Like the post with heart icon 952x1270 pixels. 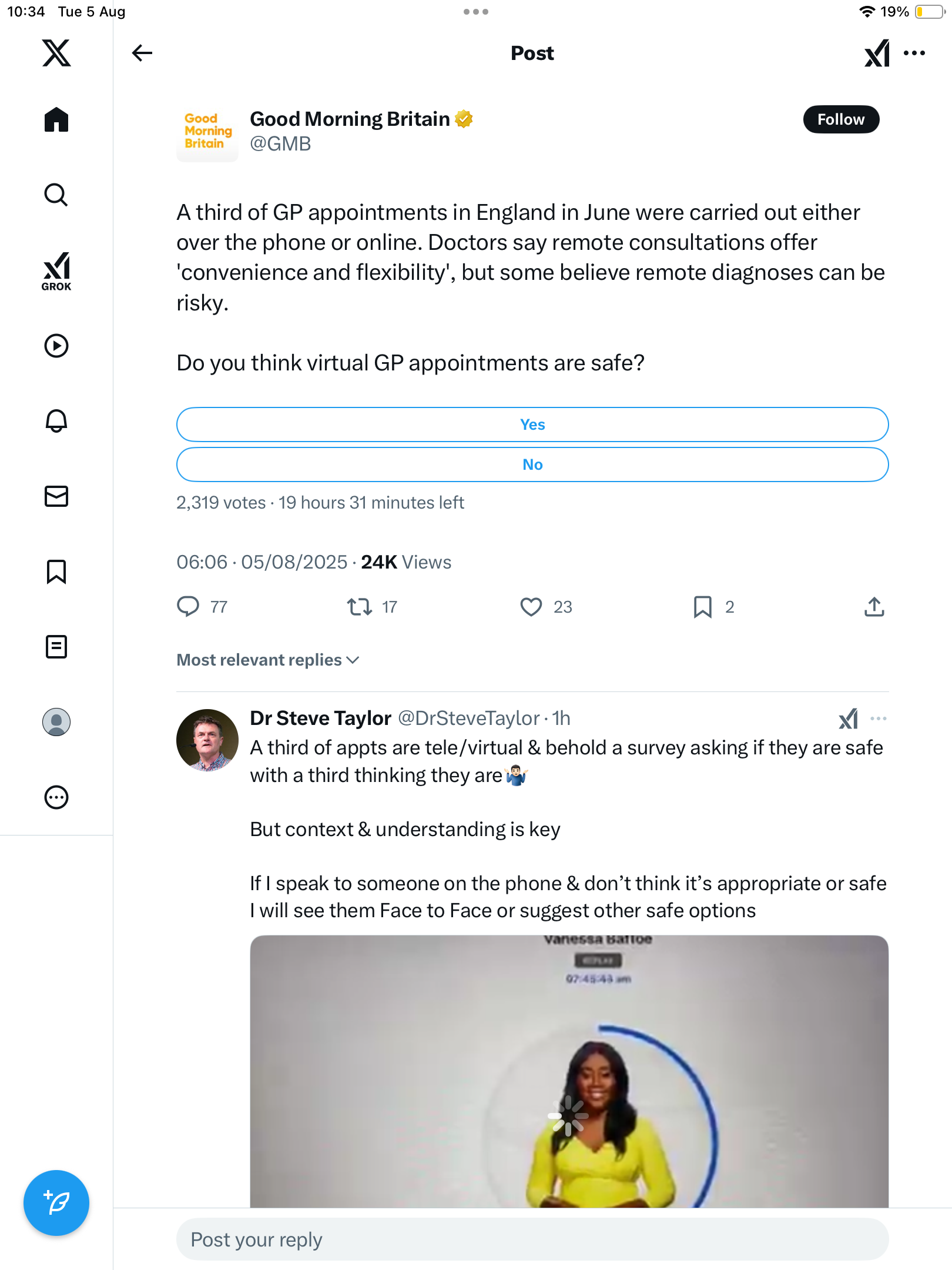531,606
